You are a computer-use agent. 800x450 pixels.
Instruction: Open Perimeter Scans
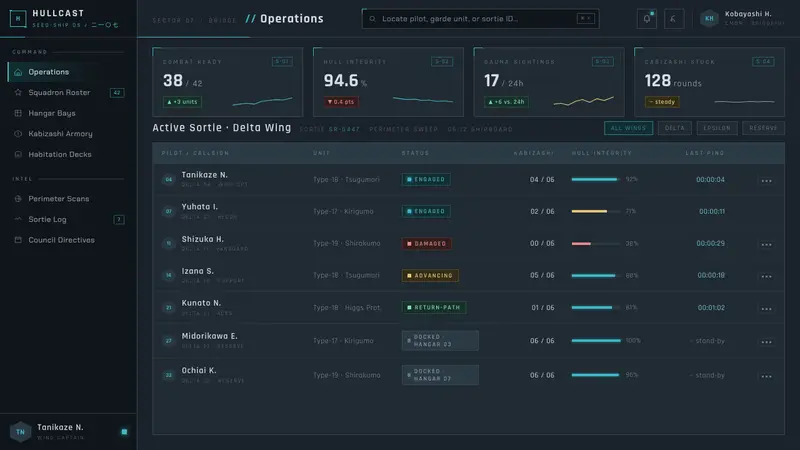tap(68, 198)
